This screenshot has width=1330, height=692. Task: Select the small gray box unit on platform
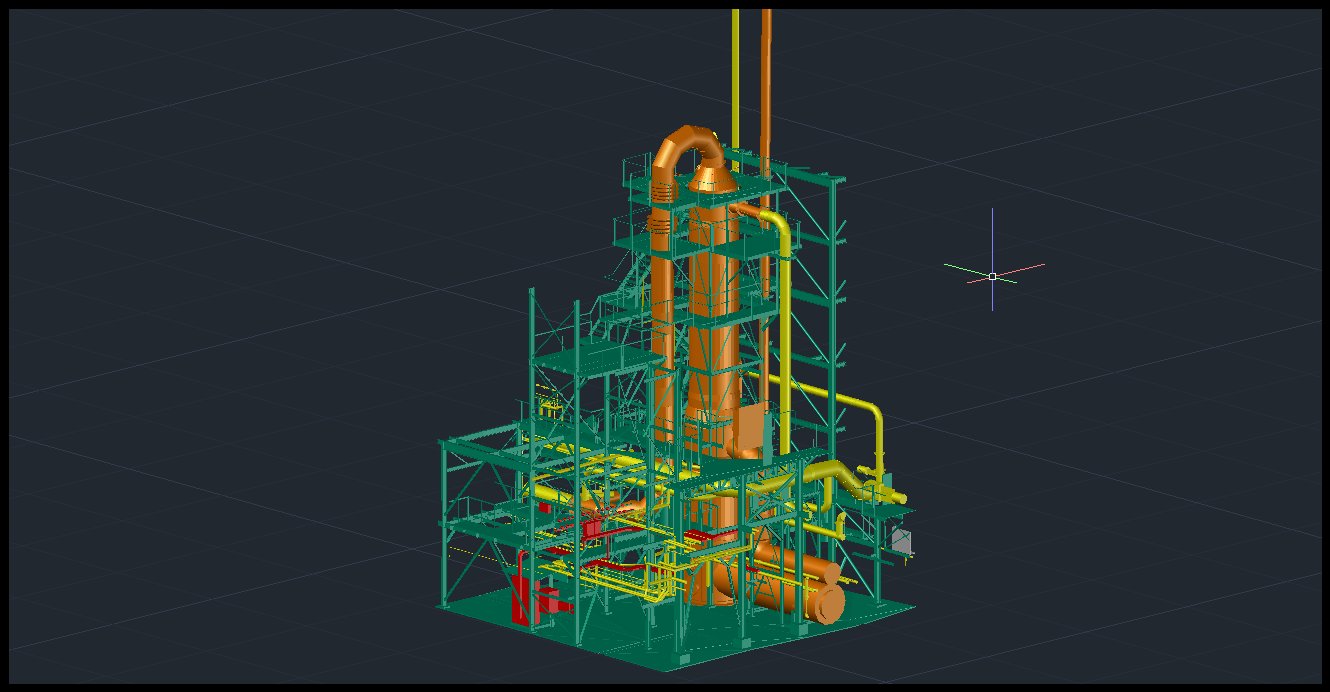pos(902,541)
